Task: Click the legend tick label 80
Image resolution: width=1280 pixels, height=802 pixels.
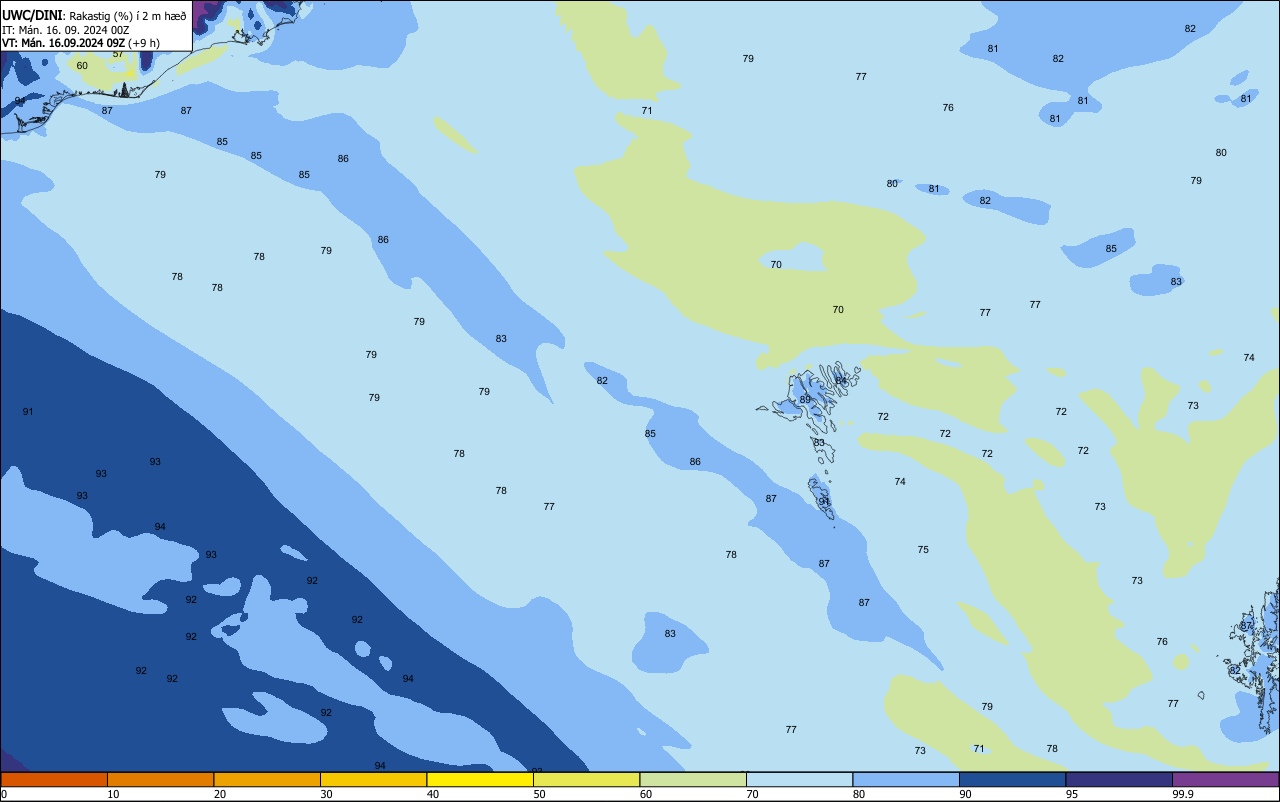Action: click(x=858, y=794)
